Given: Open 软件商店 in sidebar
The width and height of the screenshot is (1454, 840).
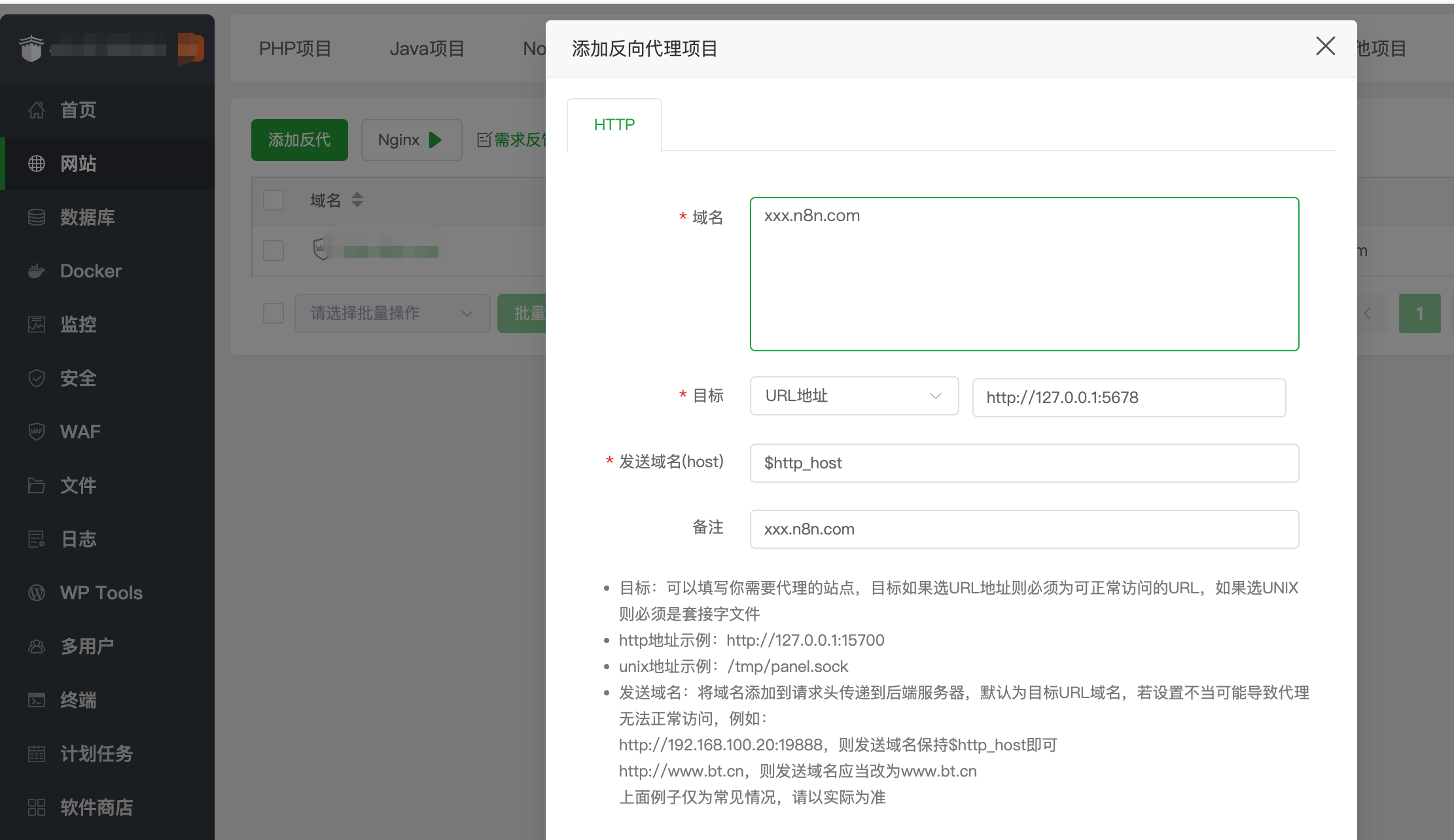Looking at the screenshot, I should click(107, 807).
